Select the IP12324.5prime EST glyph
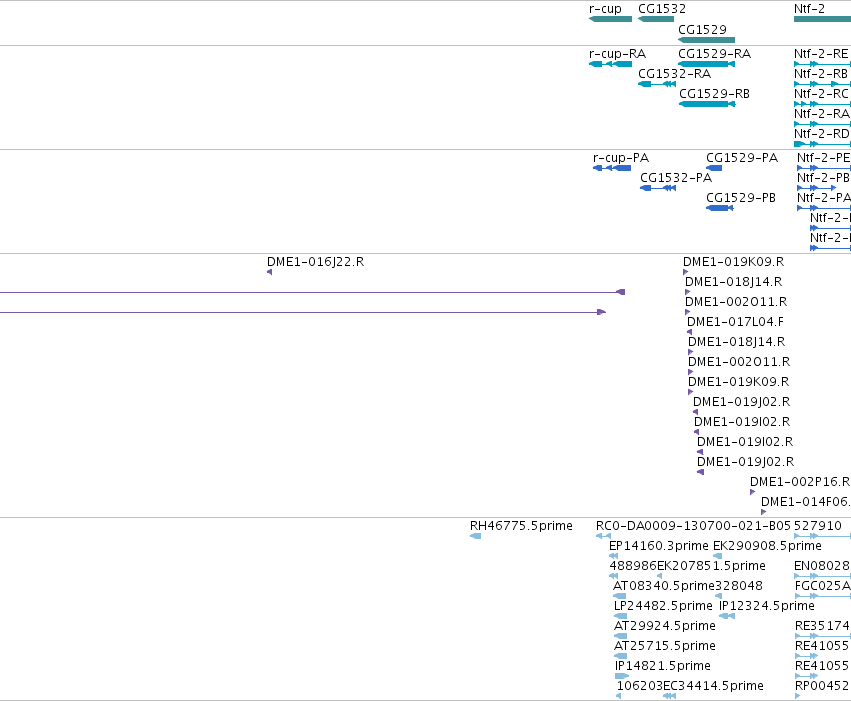Viewport: 851px width, 701px height. tap(727, 616)
